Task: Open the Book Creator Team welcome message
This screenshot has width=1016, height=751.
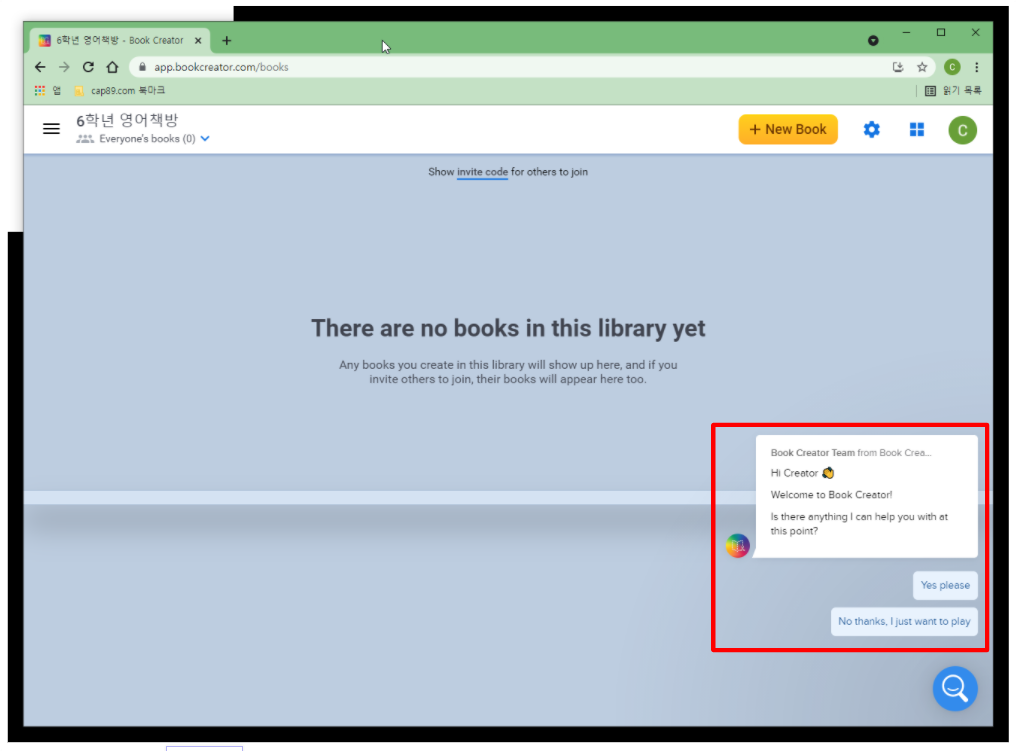Action: (866, 496)
